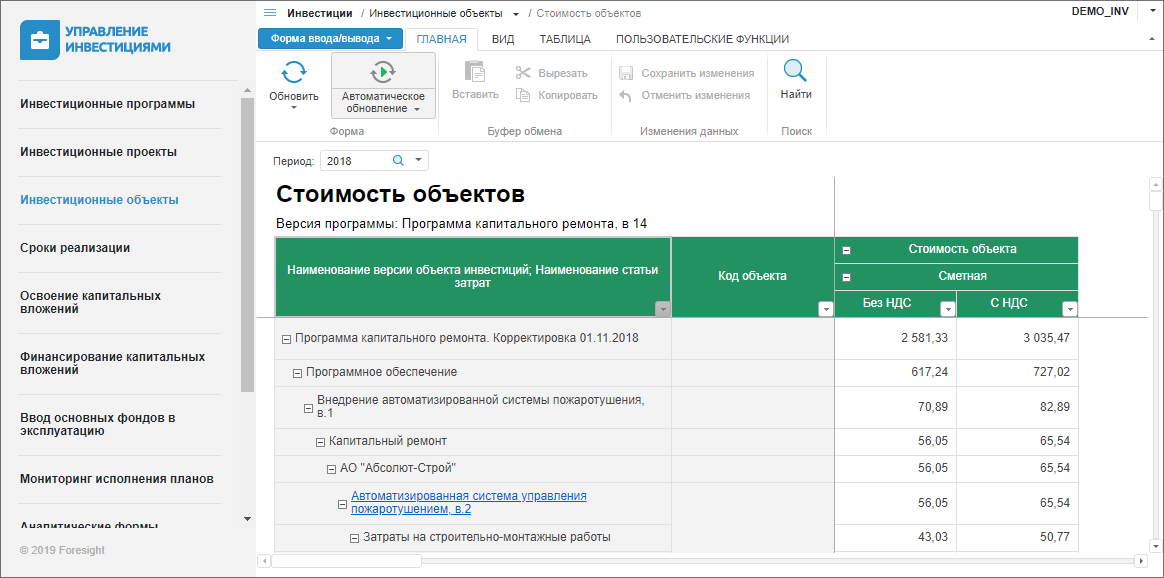Screen dimensions: 1164x578
Task: Click the Вырезать label
Action: 563,73
